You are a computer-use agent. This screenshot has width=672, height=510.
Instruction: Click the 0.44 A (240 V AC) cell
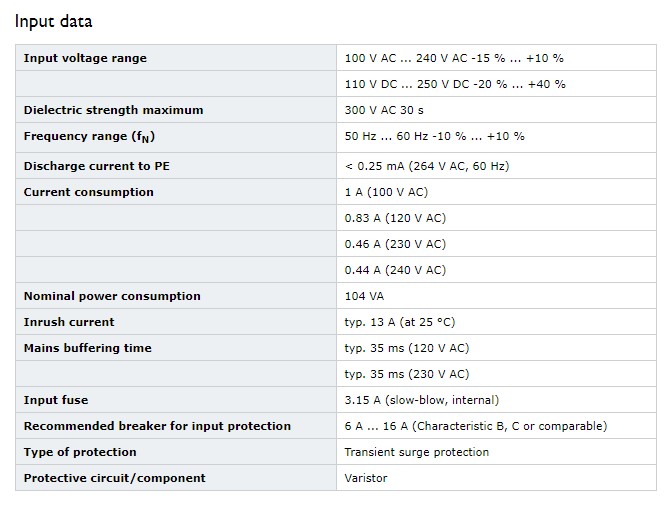click(x=395, y=270)
